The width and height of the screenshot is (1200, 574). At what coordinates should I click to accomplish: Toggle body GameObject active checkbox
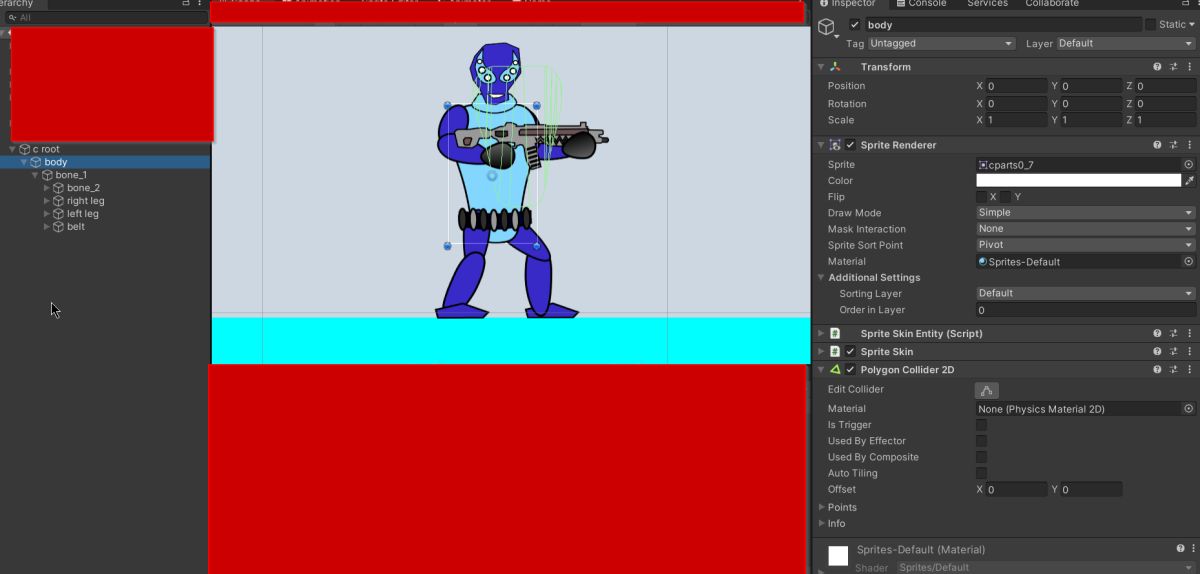pyautogui.click(x=854, y=25)
